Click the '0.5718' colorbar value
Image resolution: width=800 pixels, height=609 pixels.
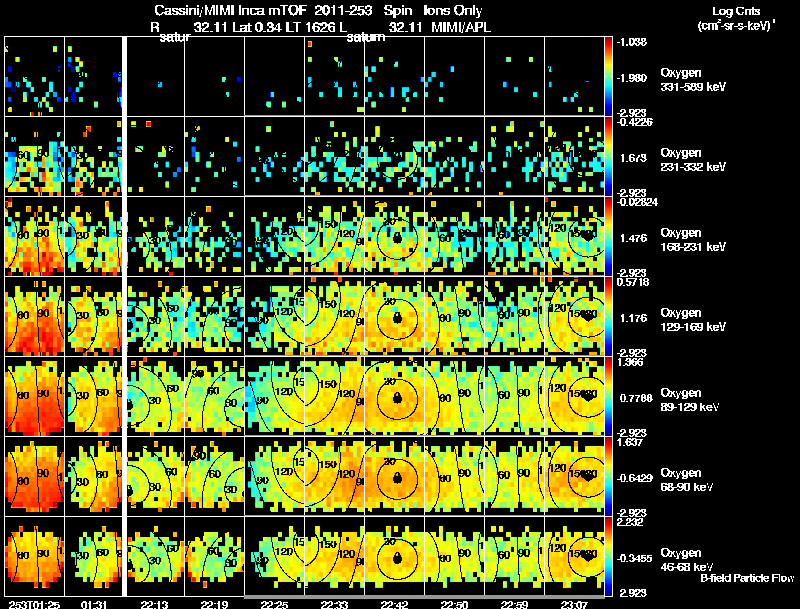pos(633,282)
